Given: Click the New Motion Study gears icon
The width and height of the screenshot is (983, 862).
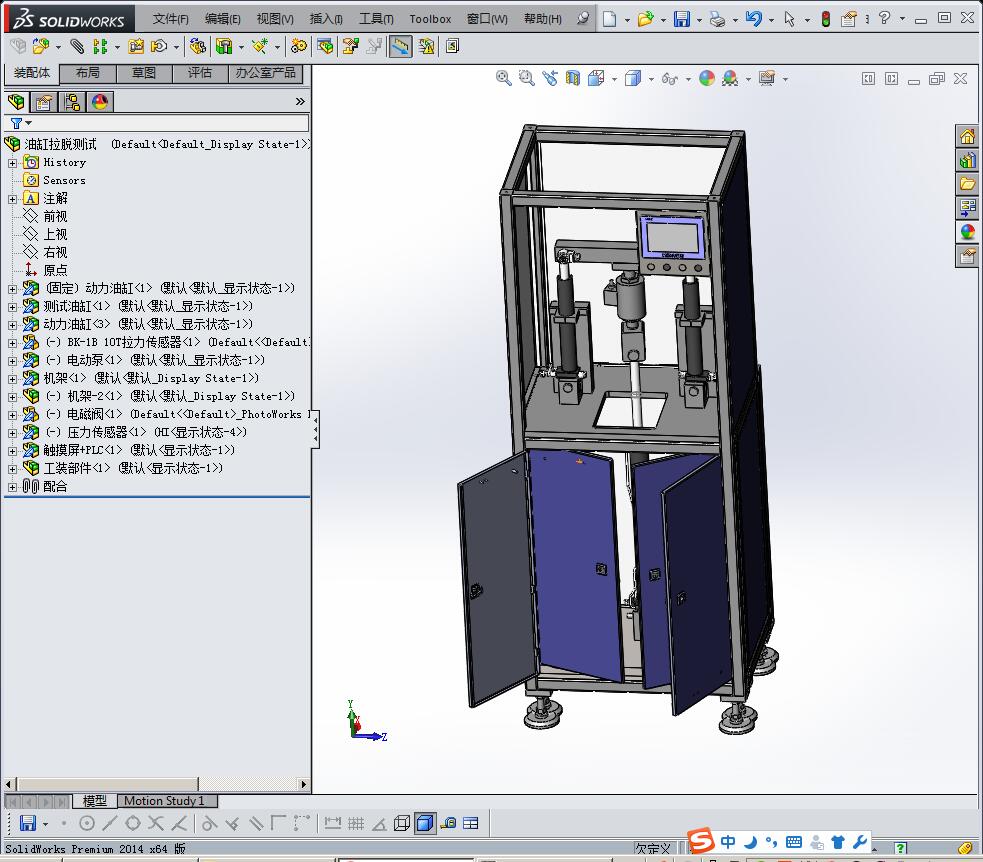Looking at the screenshot, I should tap(299, 46).
